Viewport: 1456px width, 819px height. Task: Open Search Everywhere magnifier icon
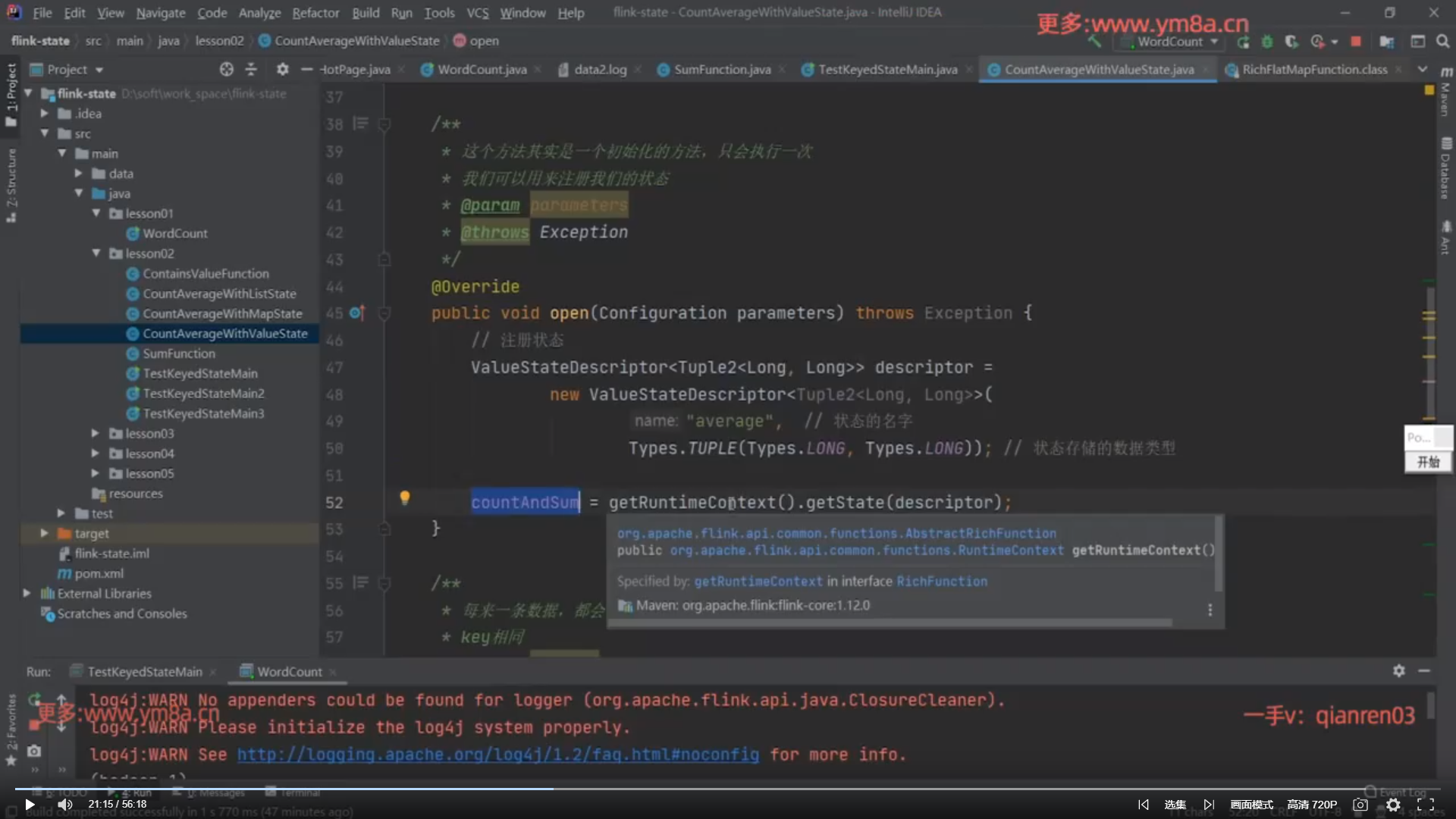tap(1442, 42)
